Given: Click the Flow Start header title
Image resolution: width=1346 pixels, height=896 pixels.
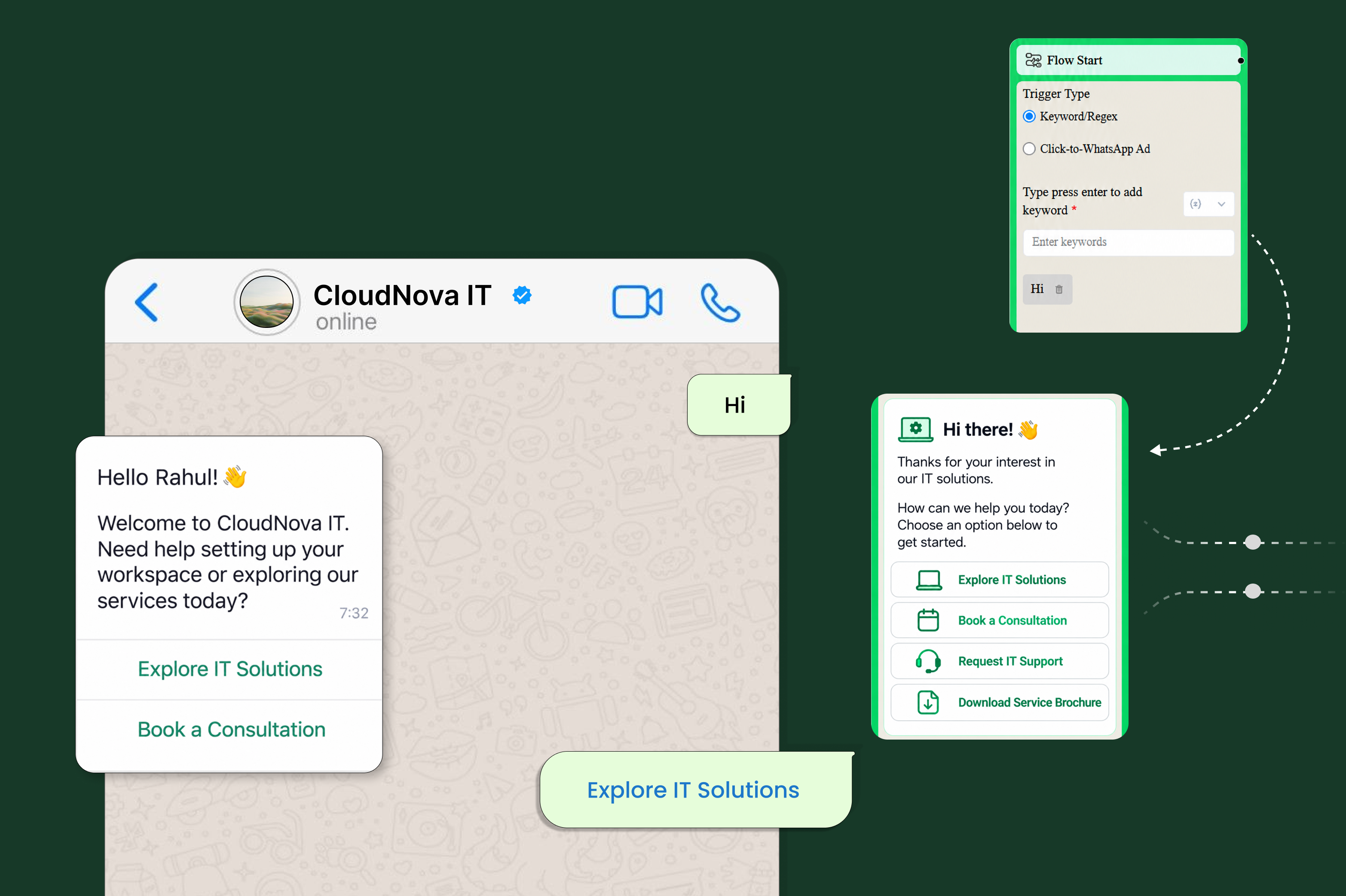Looking at the screenshot, I should tap(1074, 60).
